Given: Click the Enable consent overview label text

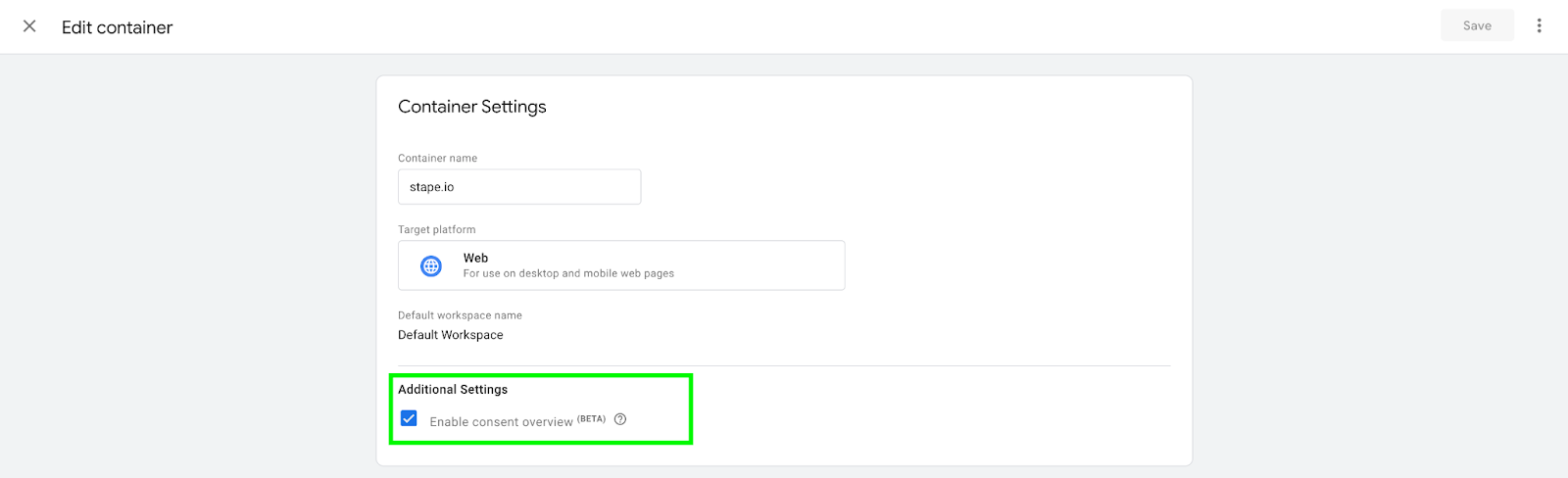Looking at the screenshot, I should pyautogui.click(x=501, y=422).
